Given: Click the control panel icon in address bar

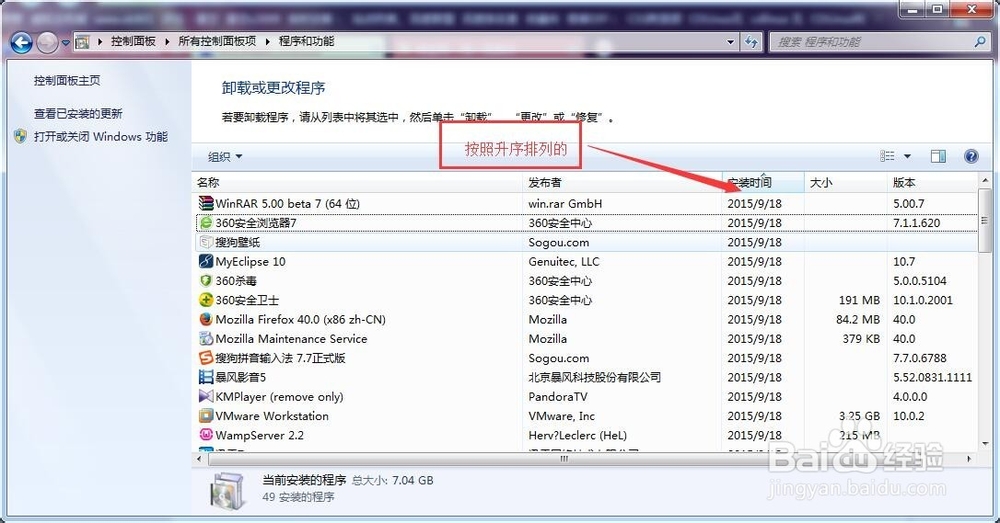Looking at the screenshot, I should pyautogui.click(x=82, y=42).
